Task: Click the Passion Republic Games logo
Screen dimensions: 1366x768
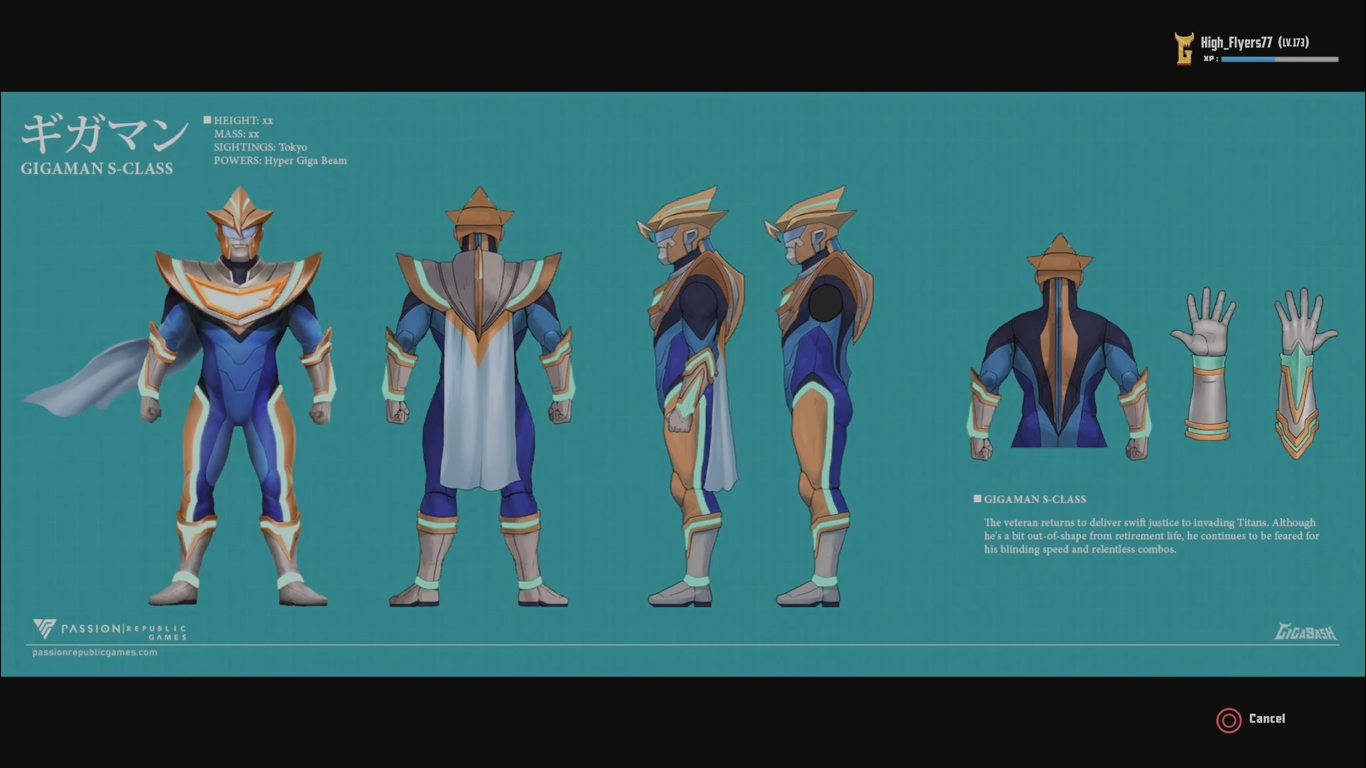Action: tap(109, 630)
